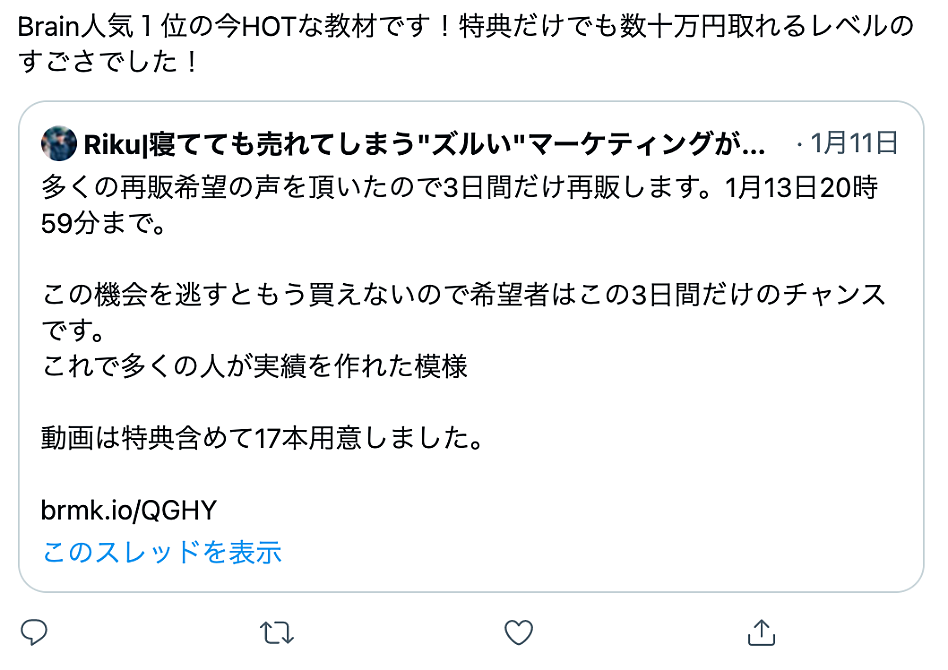Open the quoted tweet card border area
This screenshot has width=948, height=670.
pyautogui.click(x=471, y=346)
